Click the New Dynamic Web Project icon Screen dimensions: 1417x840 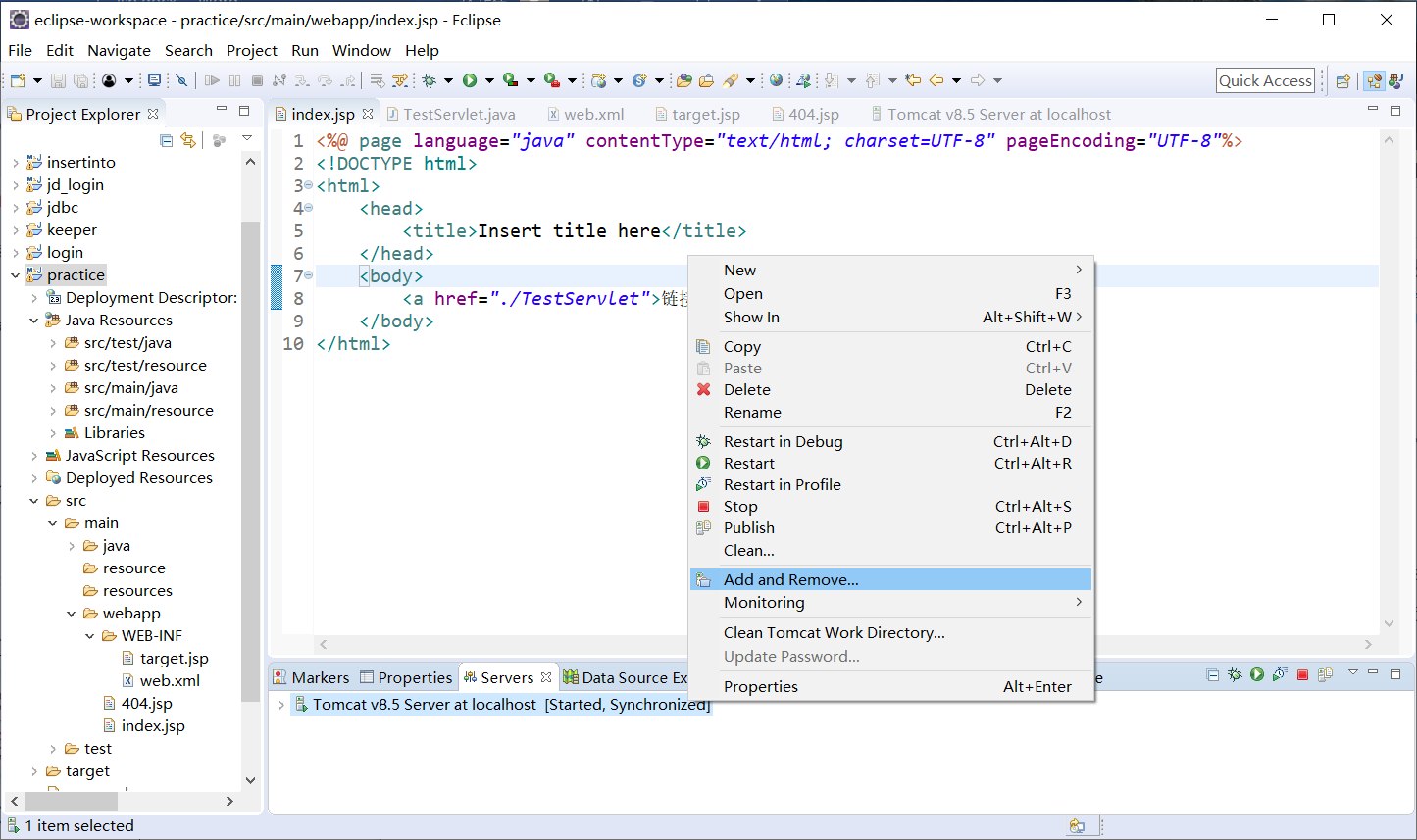(x=598, y=80)
